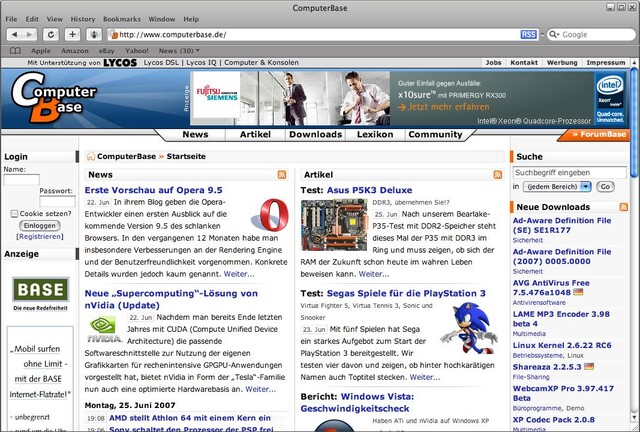
Task: Click the Einloggen button
Action: point(40,226)
